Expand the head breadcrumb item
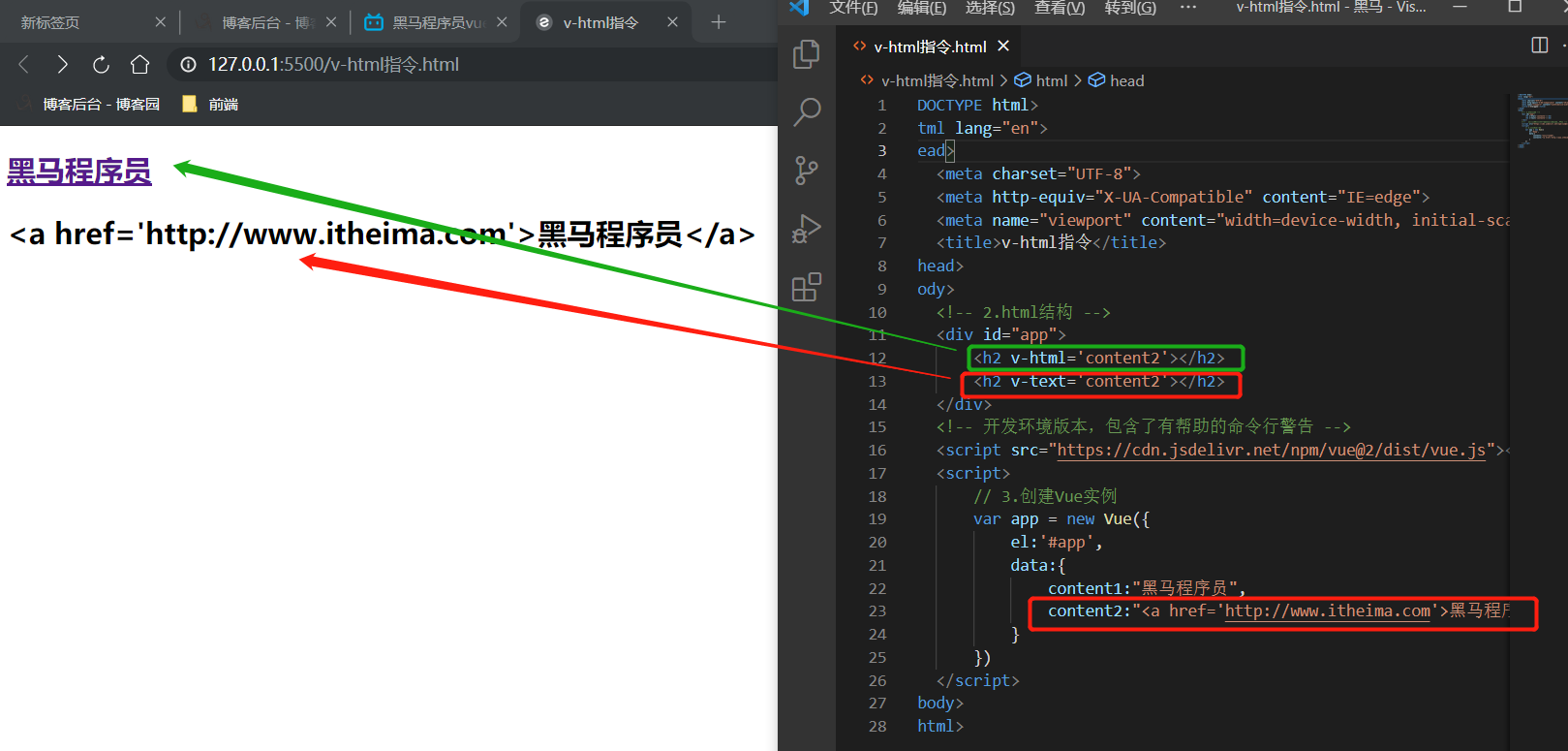Screen dimensions: 1568x751 [x=1117, y=80]
